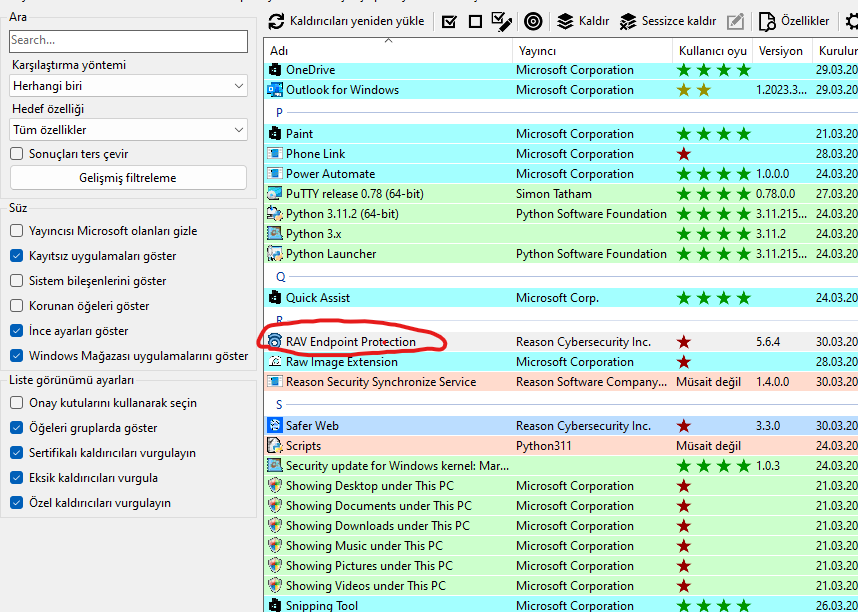Click the PuTTY release 0.78 icon

coord(275,194)
